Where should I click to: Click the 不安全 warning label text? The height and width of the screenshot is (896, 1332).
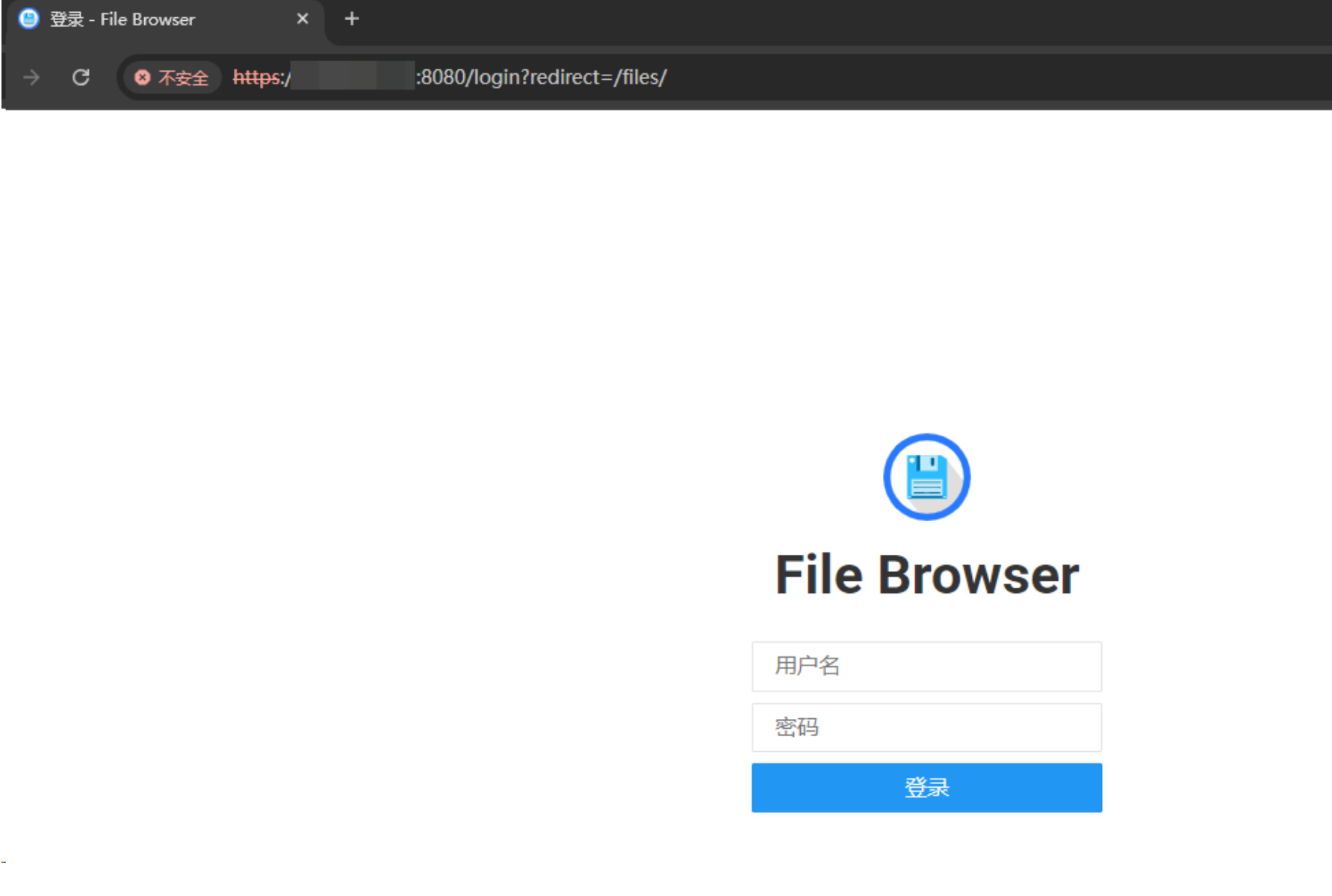pos(184,77)
